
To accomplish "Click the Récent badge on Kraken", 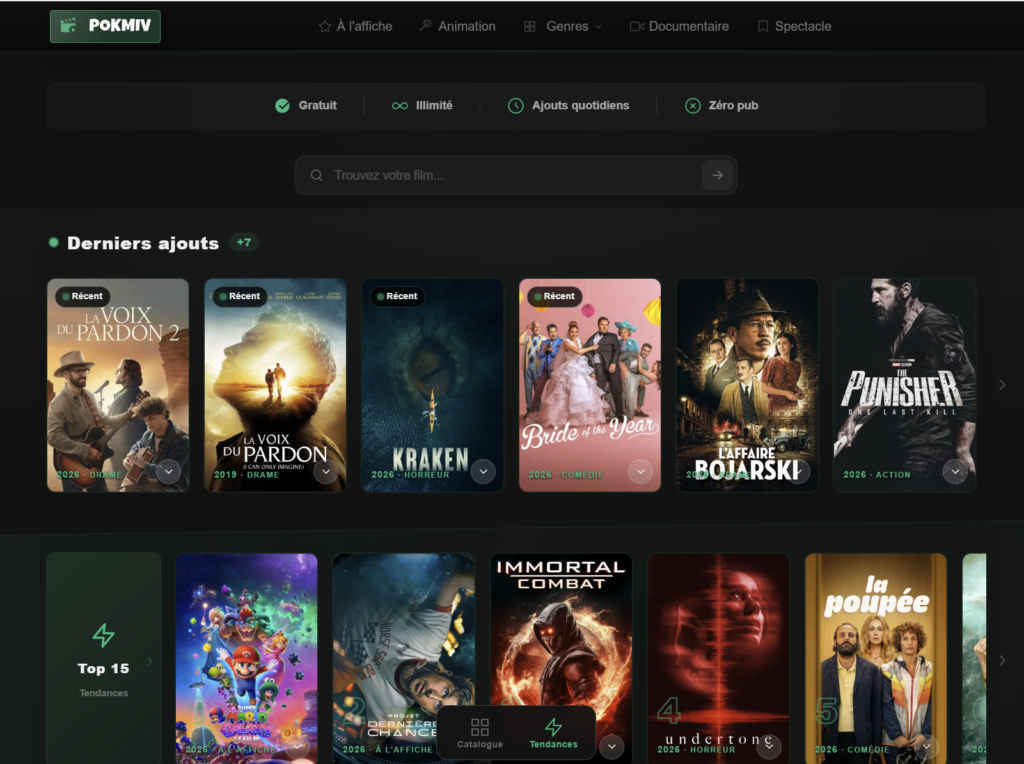I will tap(397, 296).
